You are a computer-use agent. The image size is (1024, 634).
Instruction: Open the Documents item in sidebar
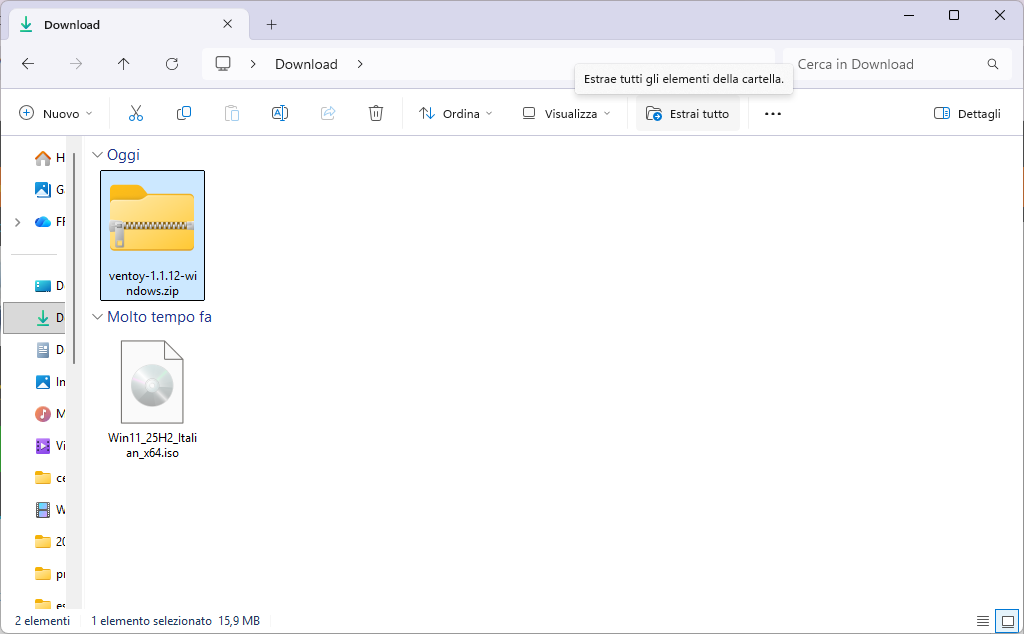49,350
